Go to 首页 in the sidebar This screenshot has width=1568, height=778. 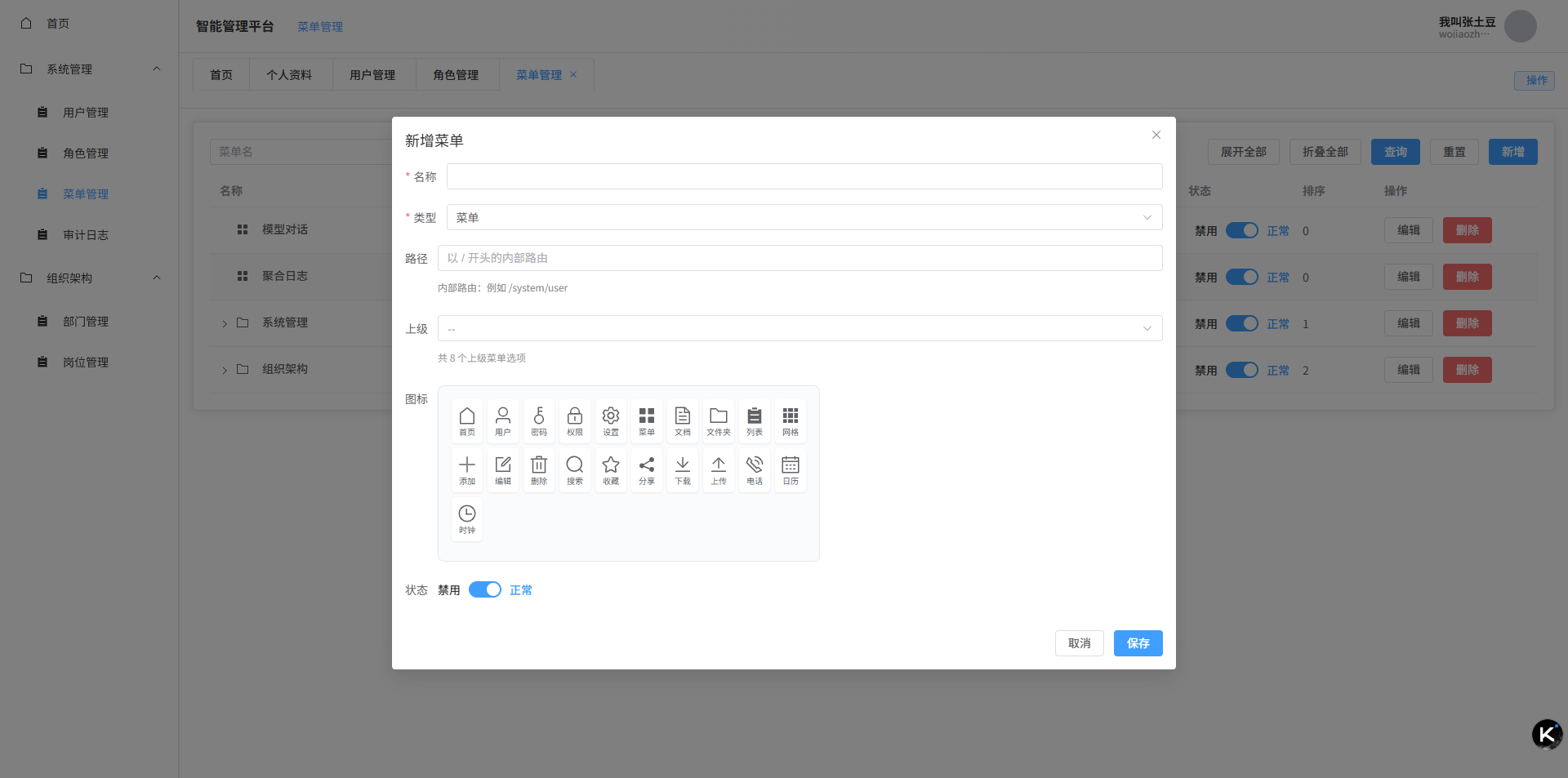[89, 23]
